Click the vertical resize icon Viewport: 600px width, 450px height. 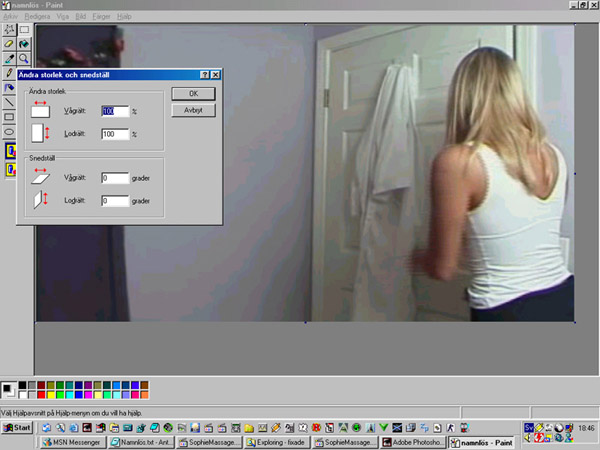40,133
